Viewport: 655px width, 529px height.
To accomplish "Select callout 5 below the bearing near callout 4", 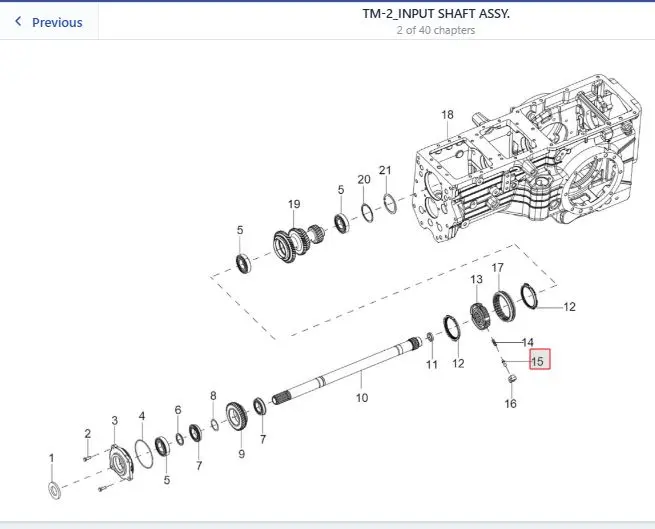I will pyautogui.click(x=167, y=480).
